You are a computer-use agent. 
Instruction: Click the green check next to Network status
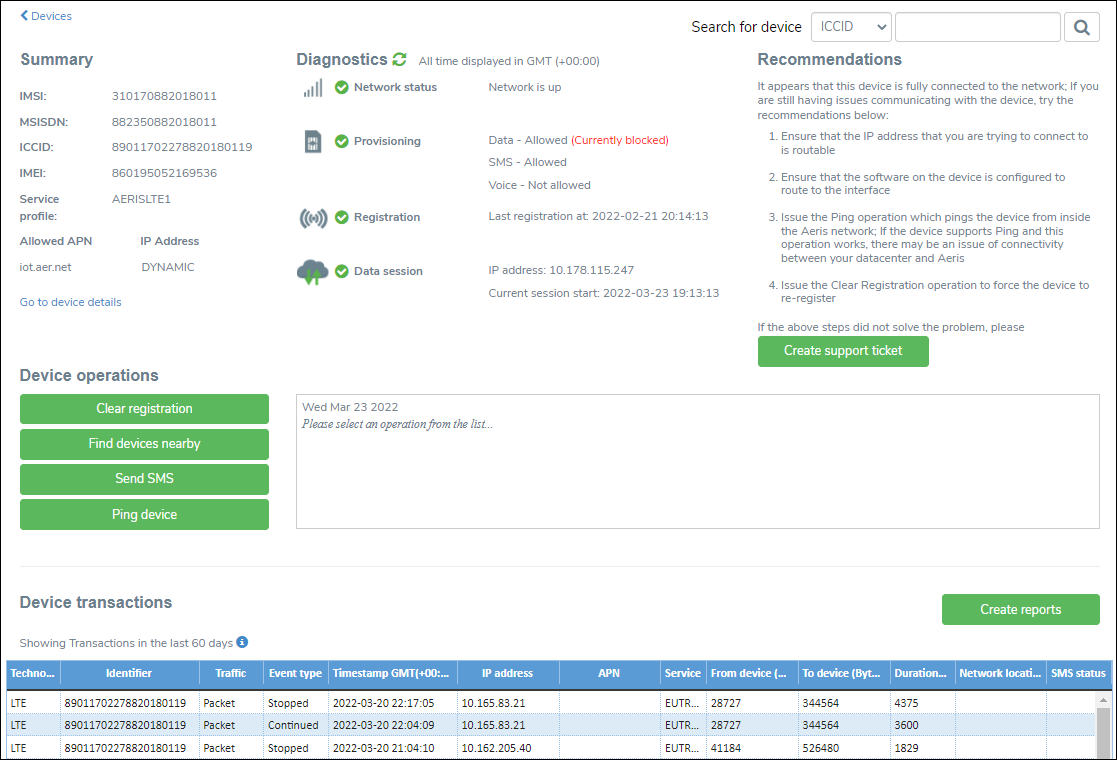342,87
